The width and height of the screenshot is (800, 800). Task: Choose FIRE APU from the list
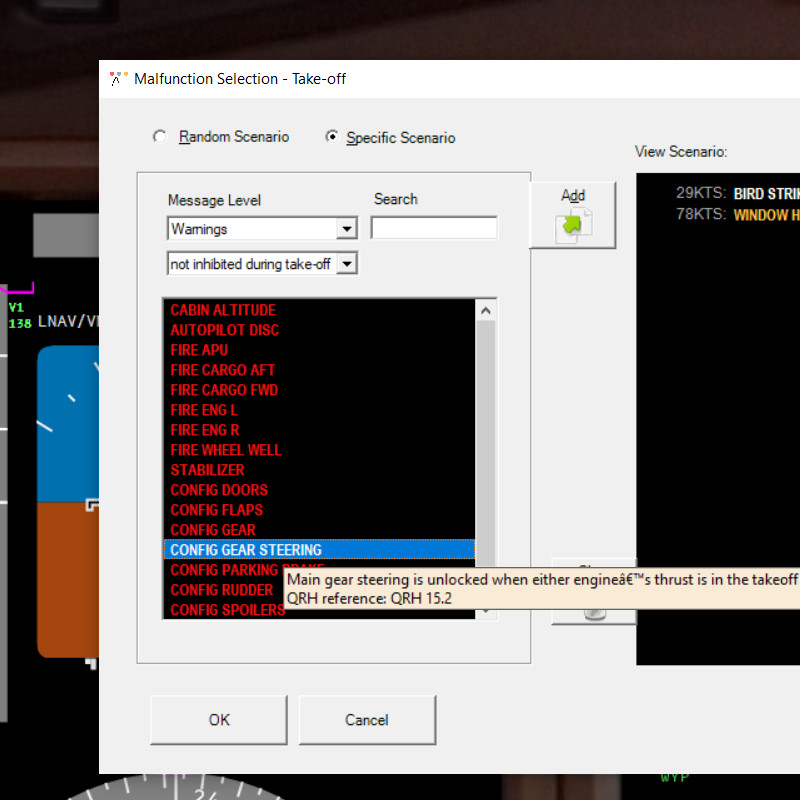pyautogui.click(x=199, y=350)
